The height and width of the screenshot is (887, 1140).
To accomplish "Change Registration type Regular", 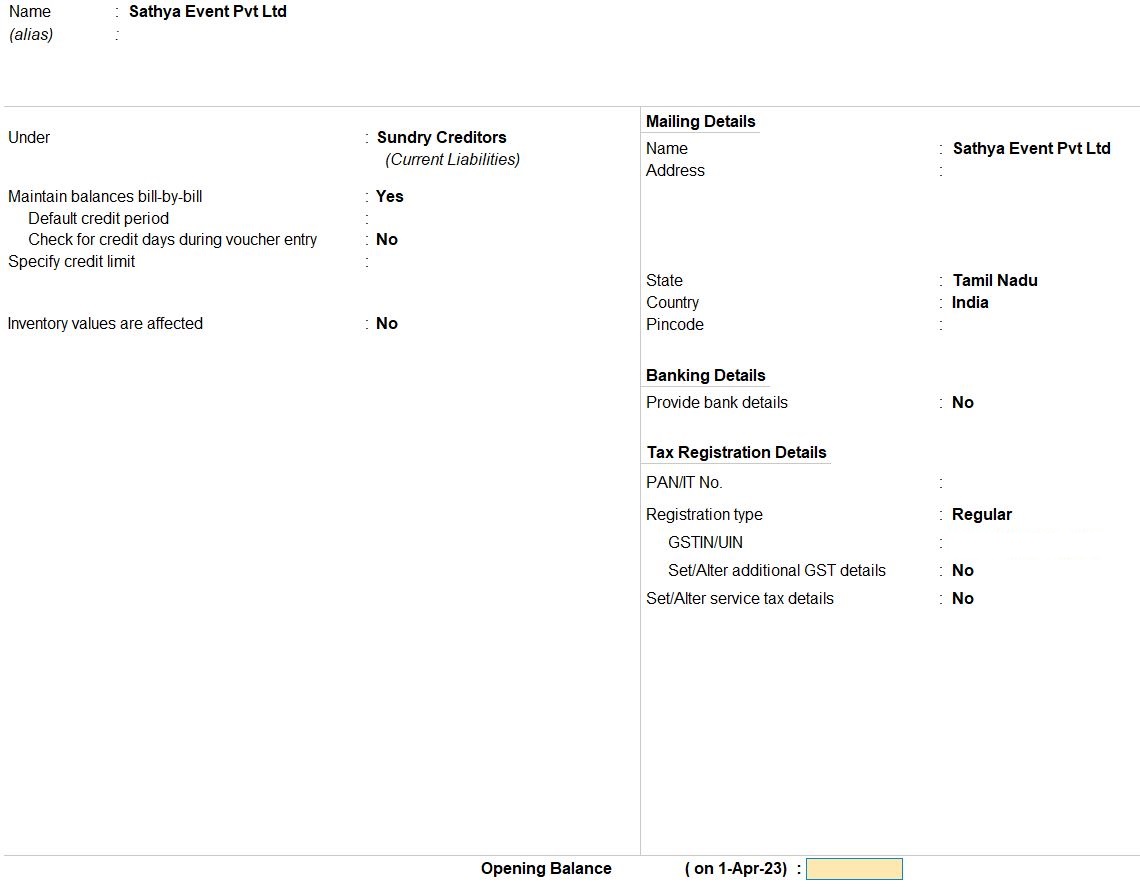I will [982, 515].
